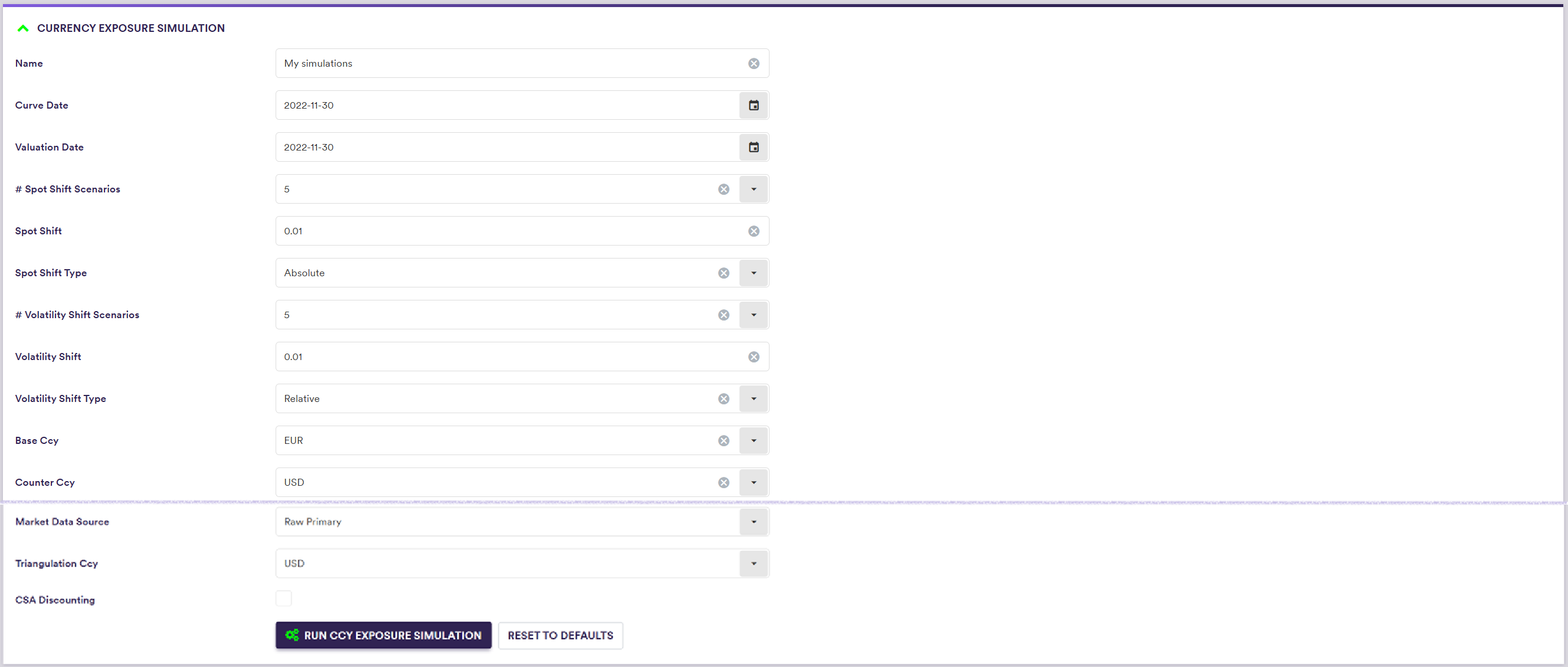1568x667 pixels.
Task: Clear the Spot Shift Type selection
Action: click(723, 273)
